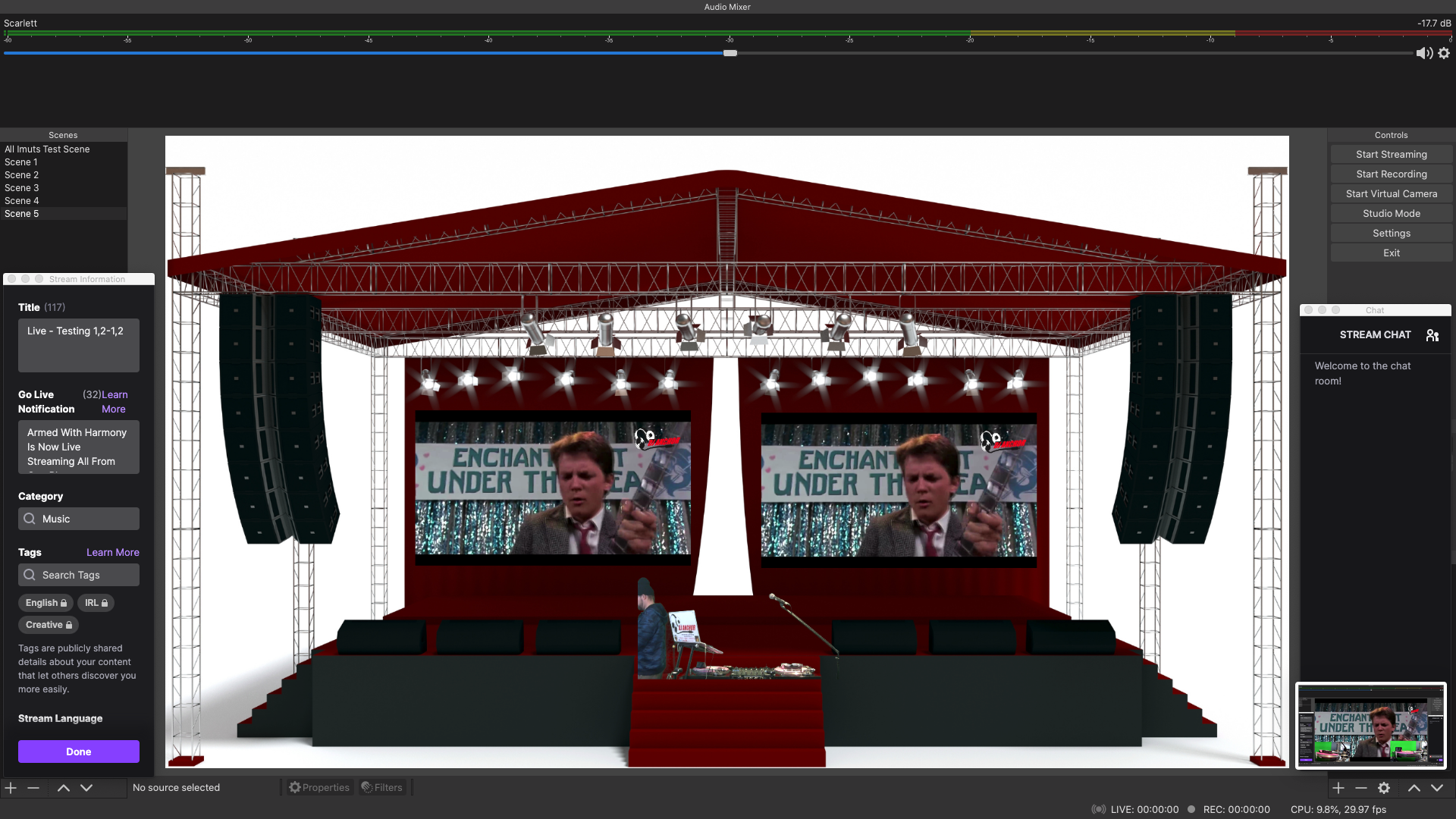Screen dimensions: 1456x819
Task: Edit the Go Live Notification text field
Action: [x=79, y=447]
